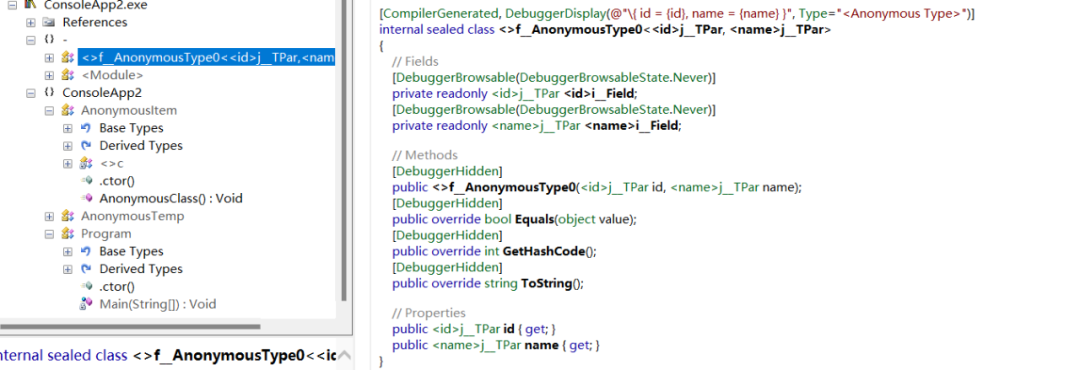The width and height of the screenshot is (1080, 370).
Task: Expand the References node
Action: [30, 23]
